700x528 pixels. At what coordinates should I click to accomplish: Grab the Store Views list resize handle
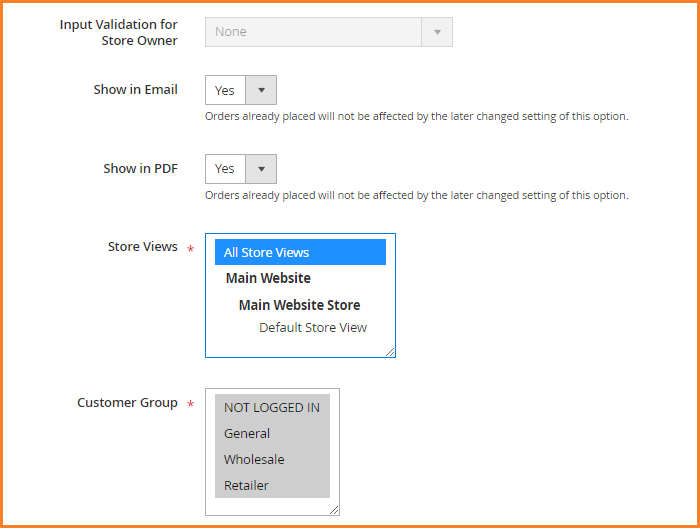pyautogui.click(x=390, y=352)
